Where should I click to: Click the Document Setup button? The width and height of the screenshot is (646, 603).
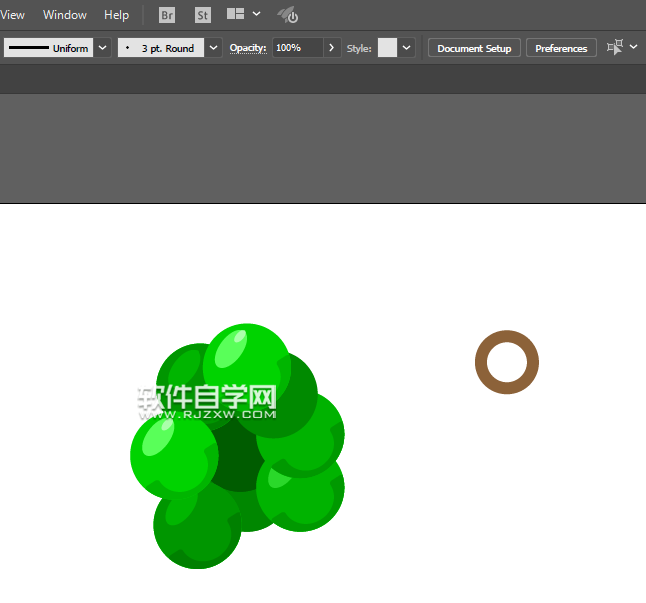(x=474, y=48)
